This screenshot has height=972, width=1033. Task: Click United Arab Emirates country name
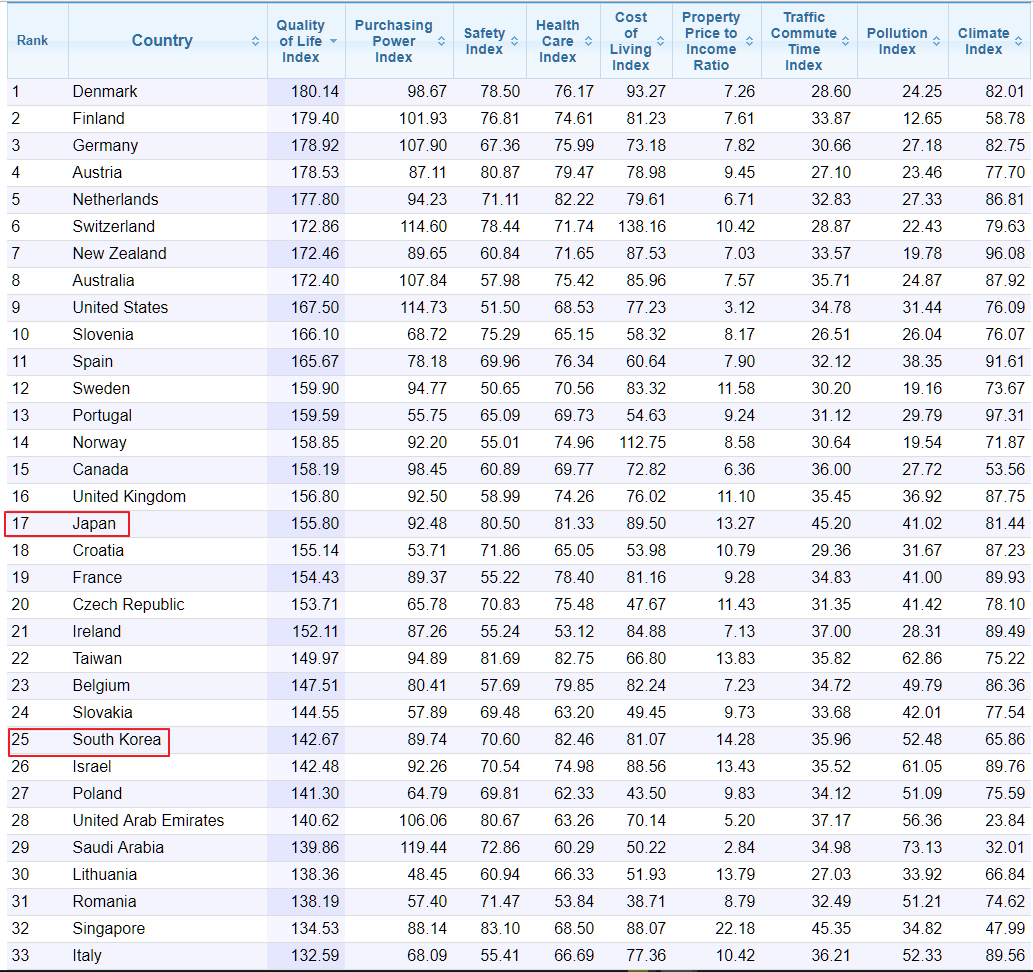pos(148,821)
